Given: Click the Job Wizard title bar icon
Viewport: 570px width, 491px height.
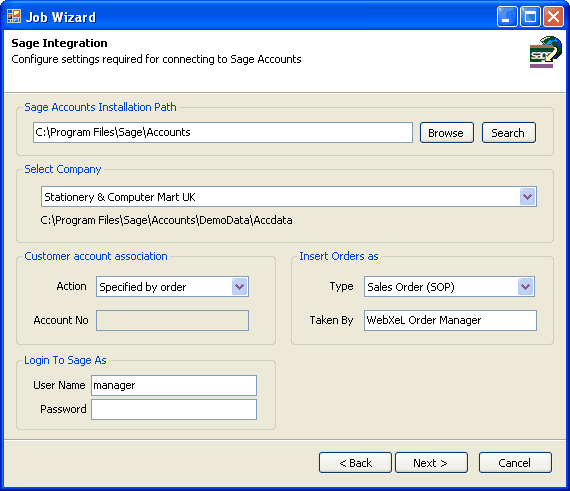Looking at the screenshot, I should (x=14, y=16).
